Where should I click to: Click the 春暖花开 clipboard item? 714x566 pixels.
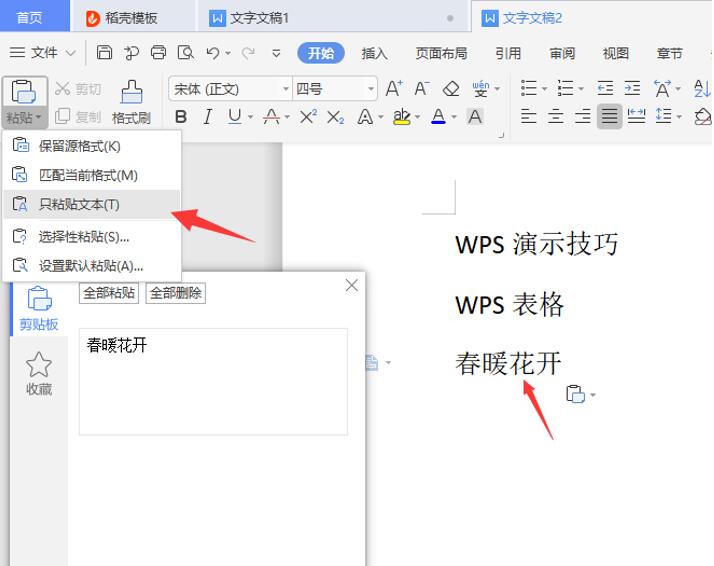(x=213, y=381)
